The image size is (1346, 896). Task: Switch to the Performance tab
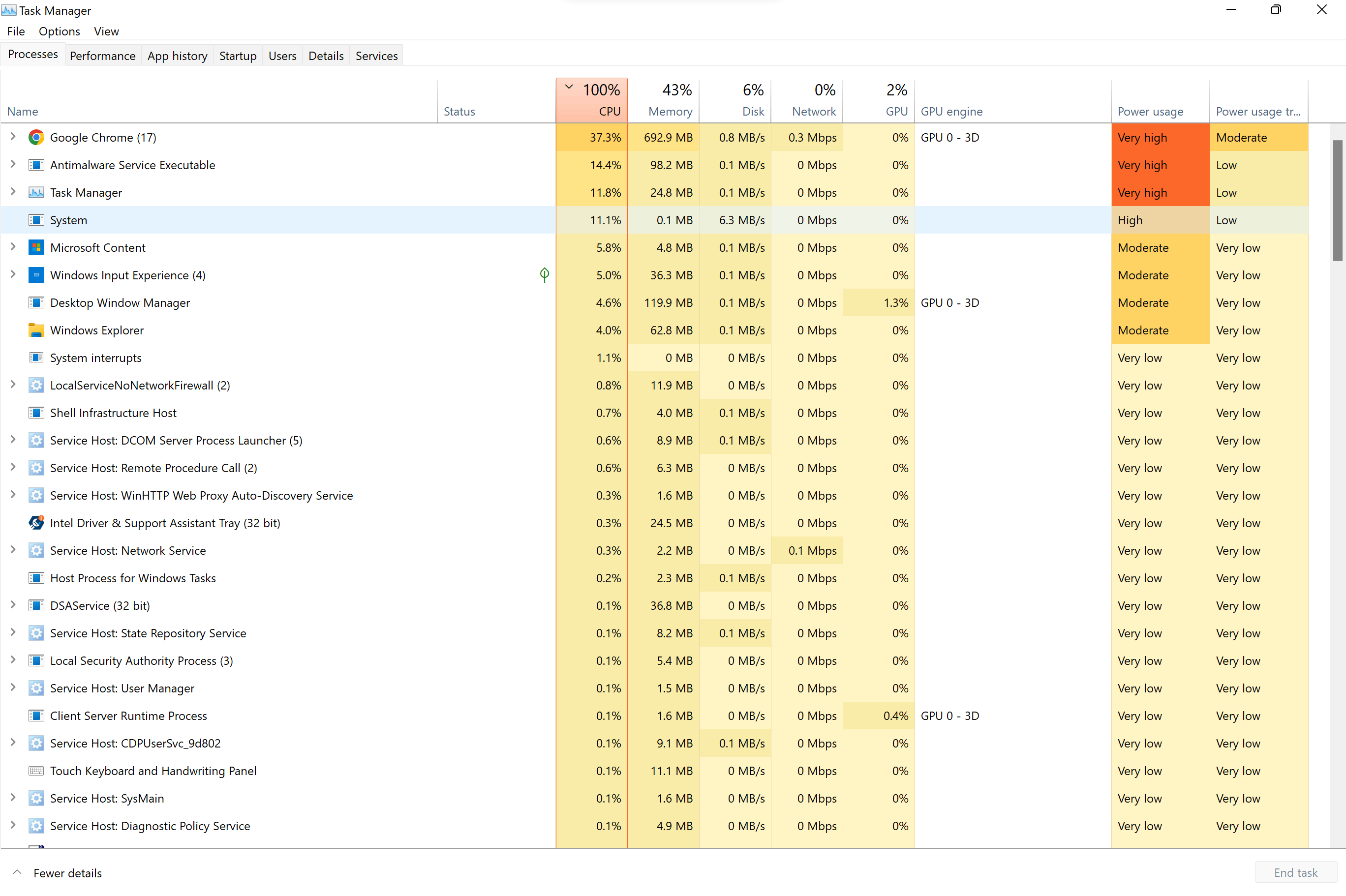(x=102, y=56)
